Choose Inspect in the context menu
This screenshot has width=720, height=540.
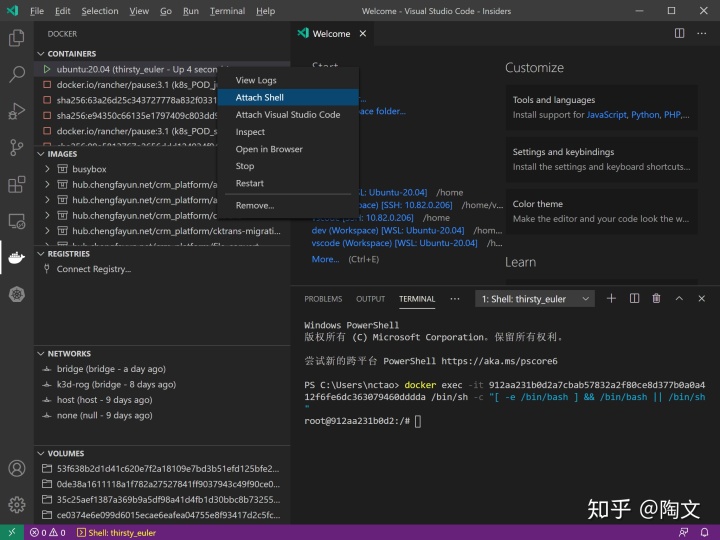point(288,132)
